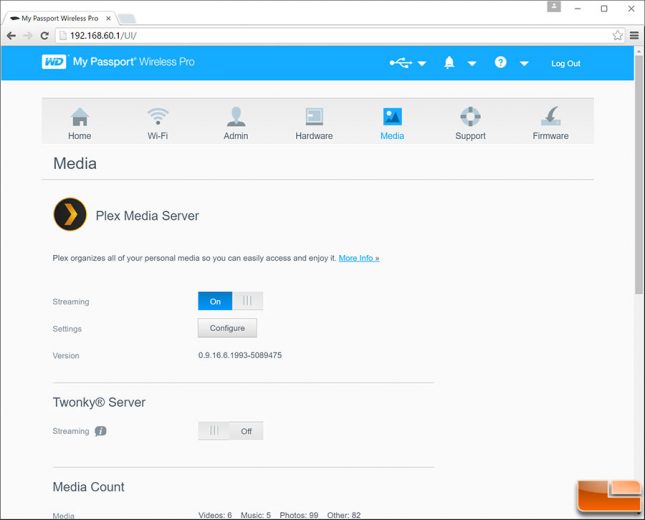The height and width of the screenshot is (520, 645).
Task: Turn off Plex Streaming toggle
Action: [x=230, y=301]
